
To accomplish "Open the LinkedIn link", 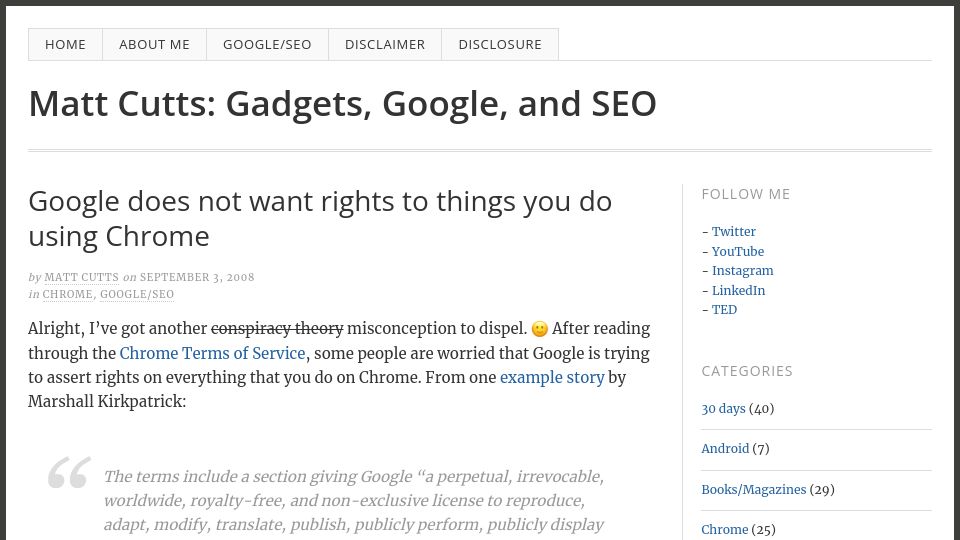I will click(738, 290).
